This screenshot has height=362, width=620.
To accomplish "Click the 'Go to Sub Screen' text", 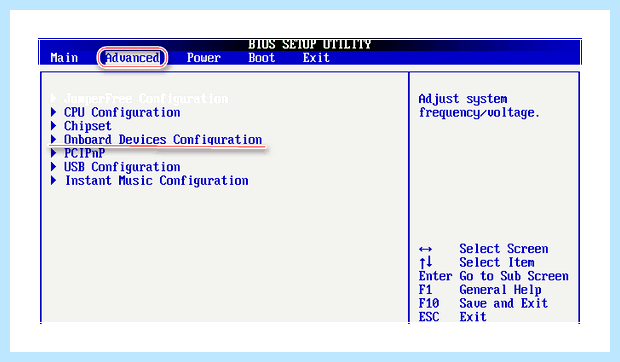I will pyautogui.click(x=514, y=276).
